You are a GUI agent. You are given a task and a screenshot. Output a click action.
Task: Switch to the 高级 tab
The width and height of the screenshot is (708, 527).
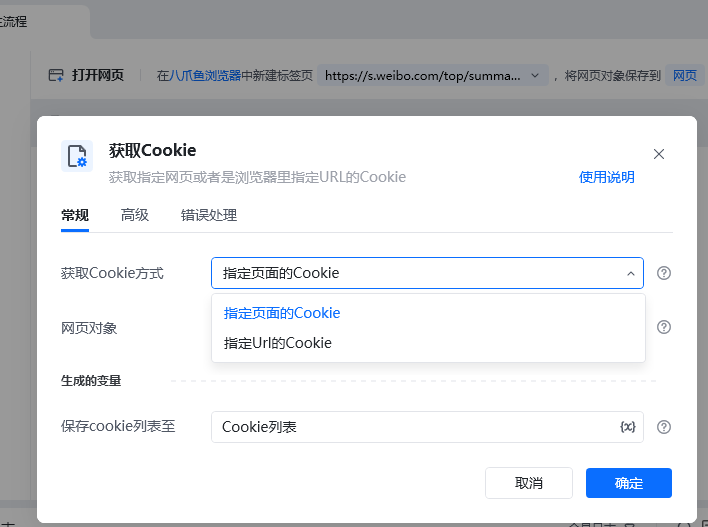[x=135, y=215]
